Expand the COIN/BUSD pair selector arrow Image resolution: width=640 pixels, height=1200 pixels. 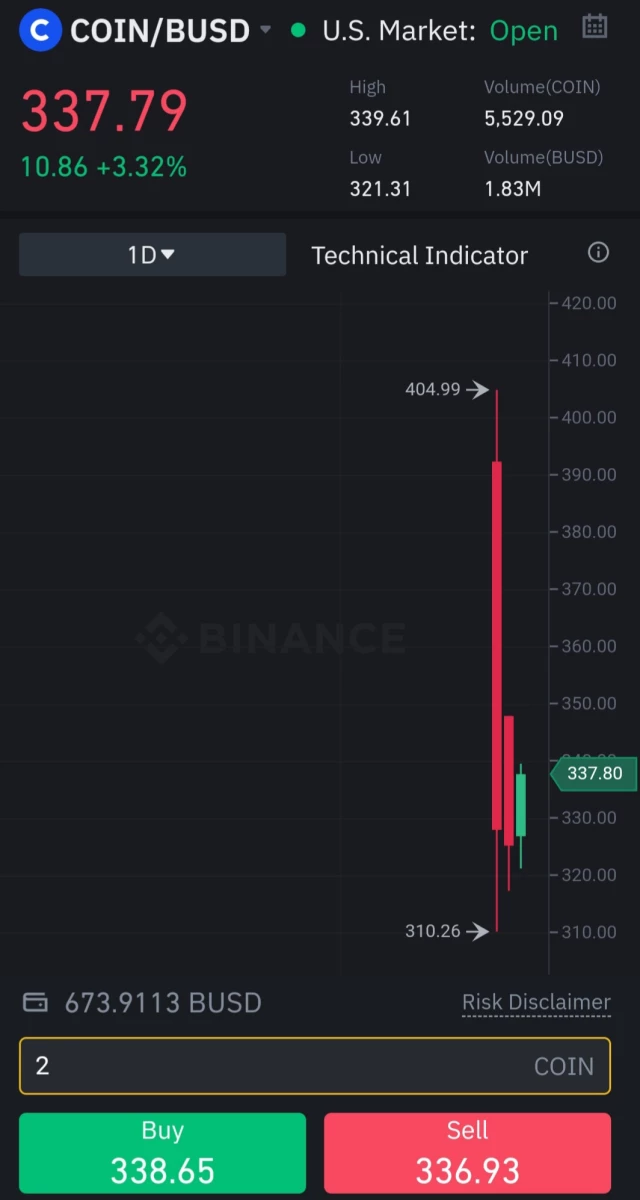coord(265,30)
